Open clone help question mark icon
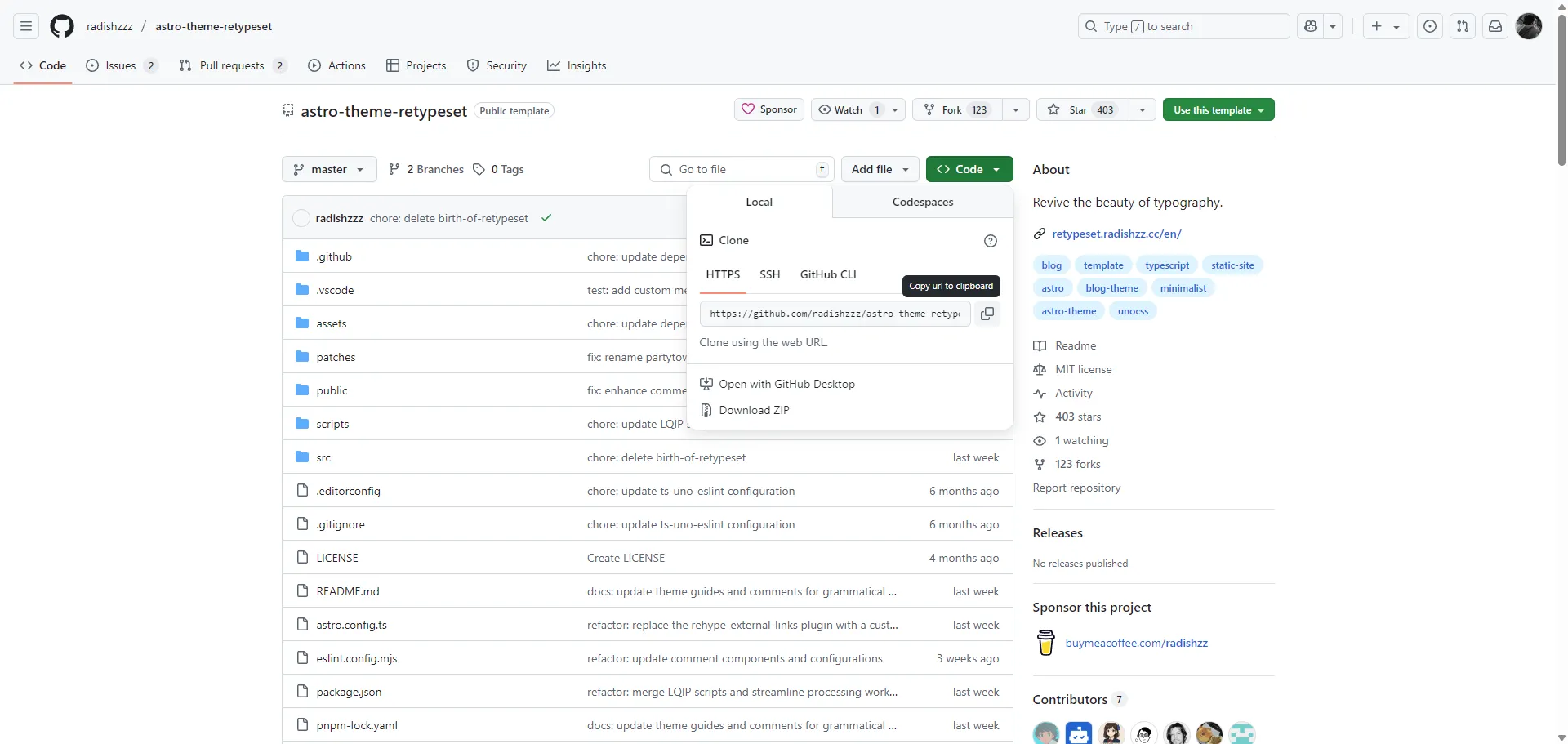 pos(991,241)
